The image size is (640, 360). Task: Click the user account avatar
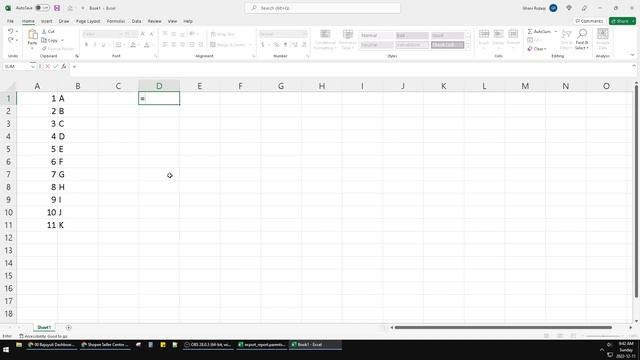tap(553, 8)
